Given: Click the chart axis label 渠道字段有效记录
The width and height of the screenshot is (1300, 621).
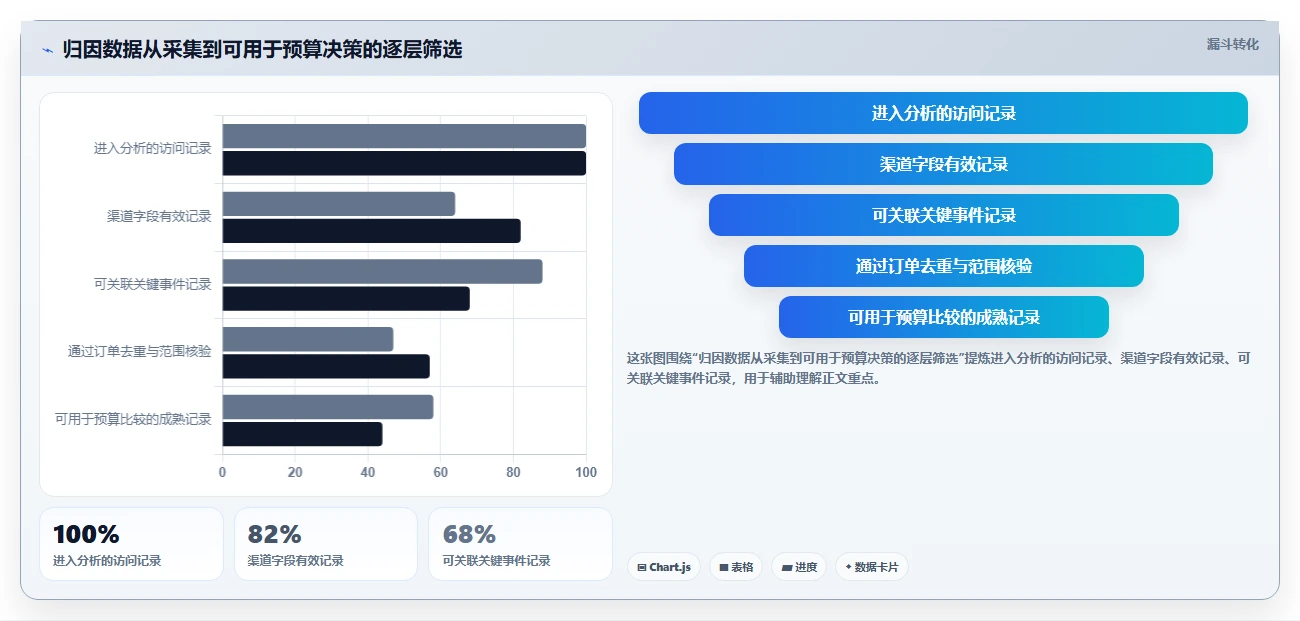Looking at the screenshot, I should [x=160, y=216].
